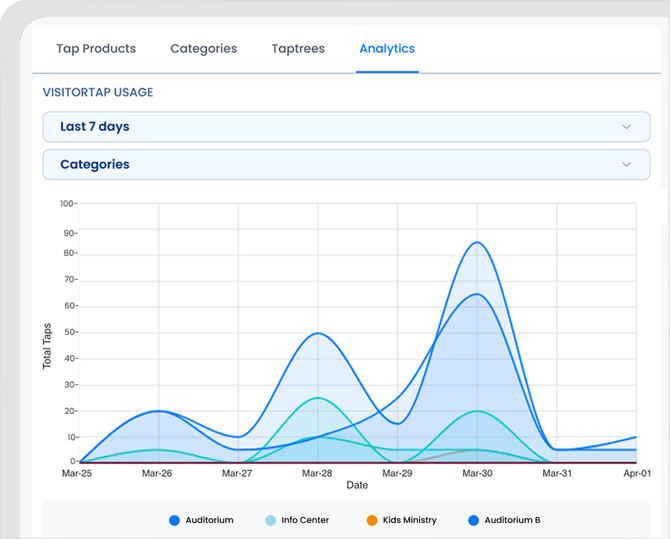
Task: Toggle the Info Center series legend label
Action: [x=305, y=520]
